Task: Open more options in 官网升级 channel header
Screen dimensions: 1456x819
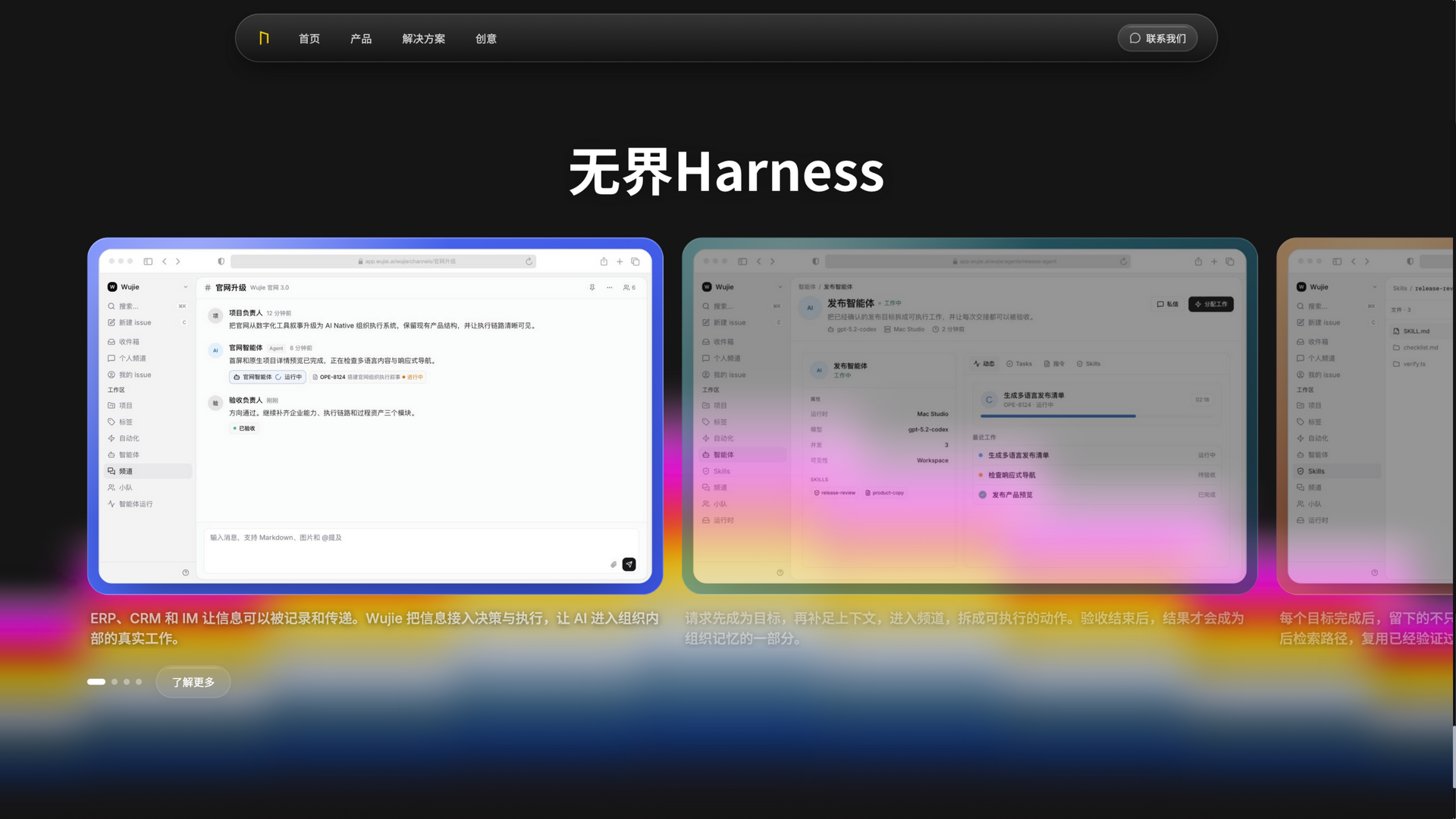Action: coord(610,287)
